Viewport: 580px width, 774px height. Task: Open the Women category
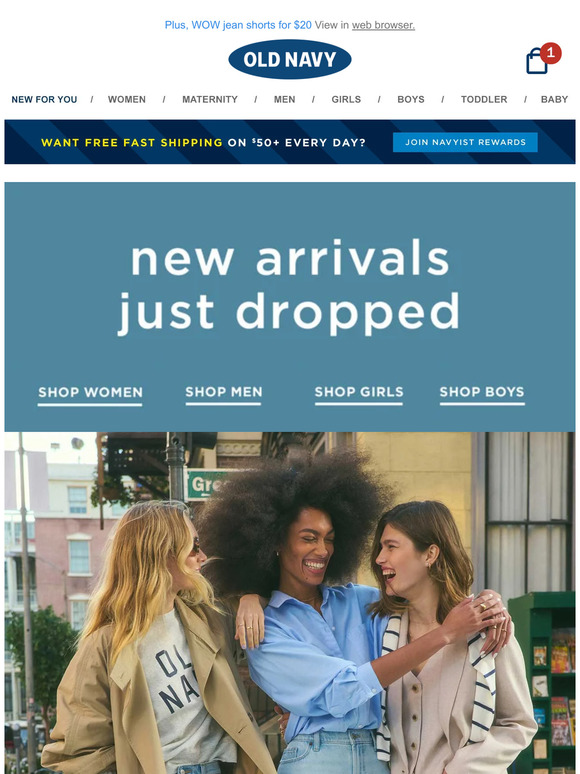127,99
